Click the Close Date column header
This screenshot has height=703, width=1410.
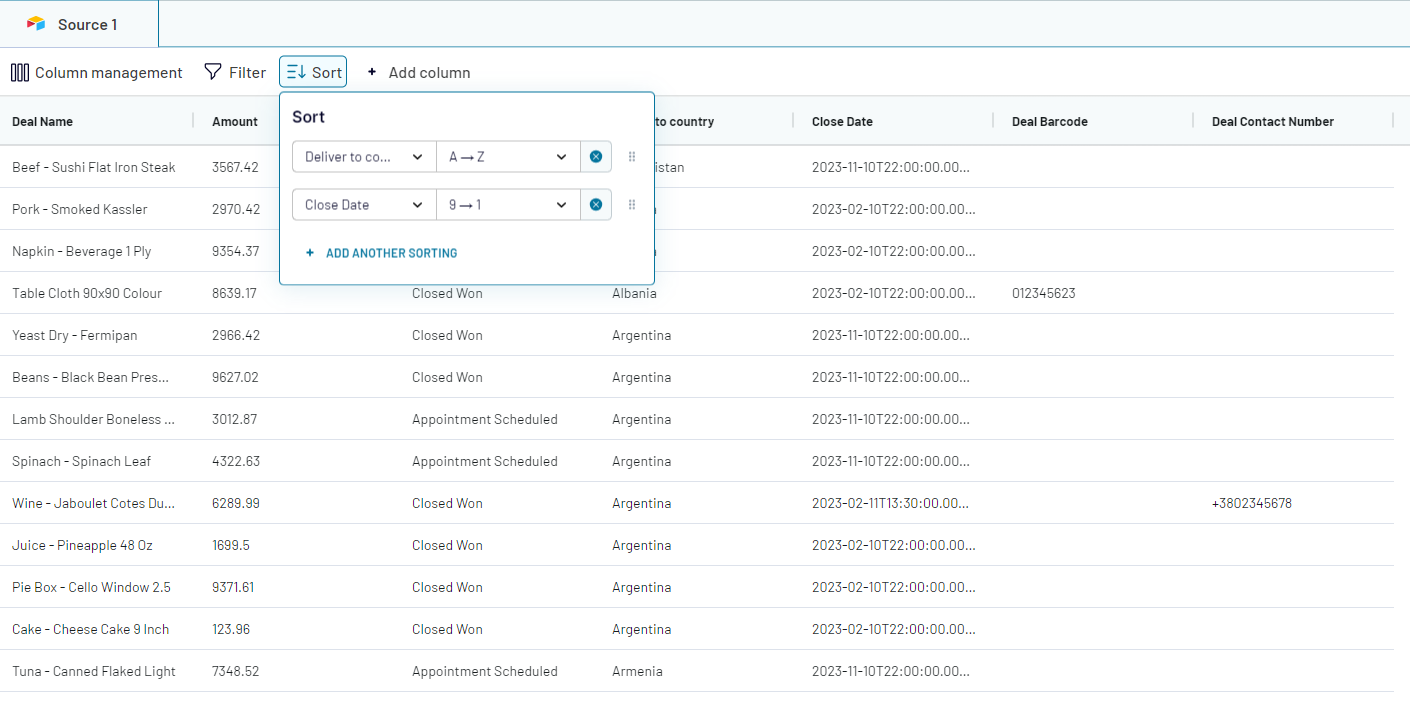[x=842, y=122]
